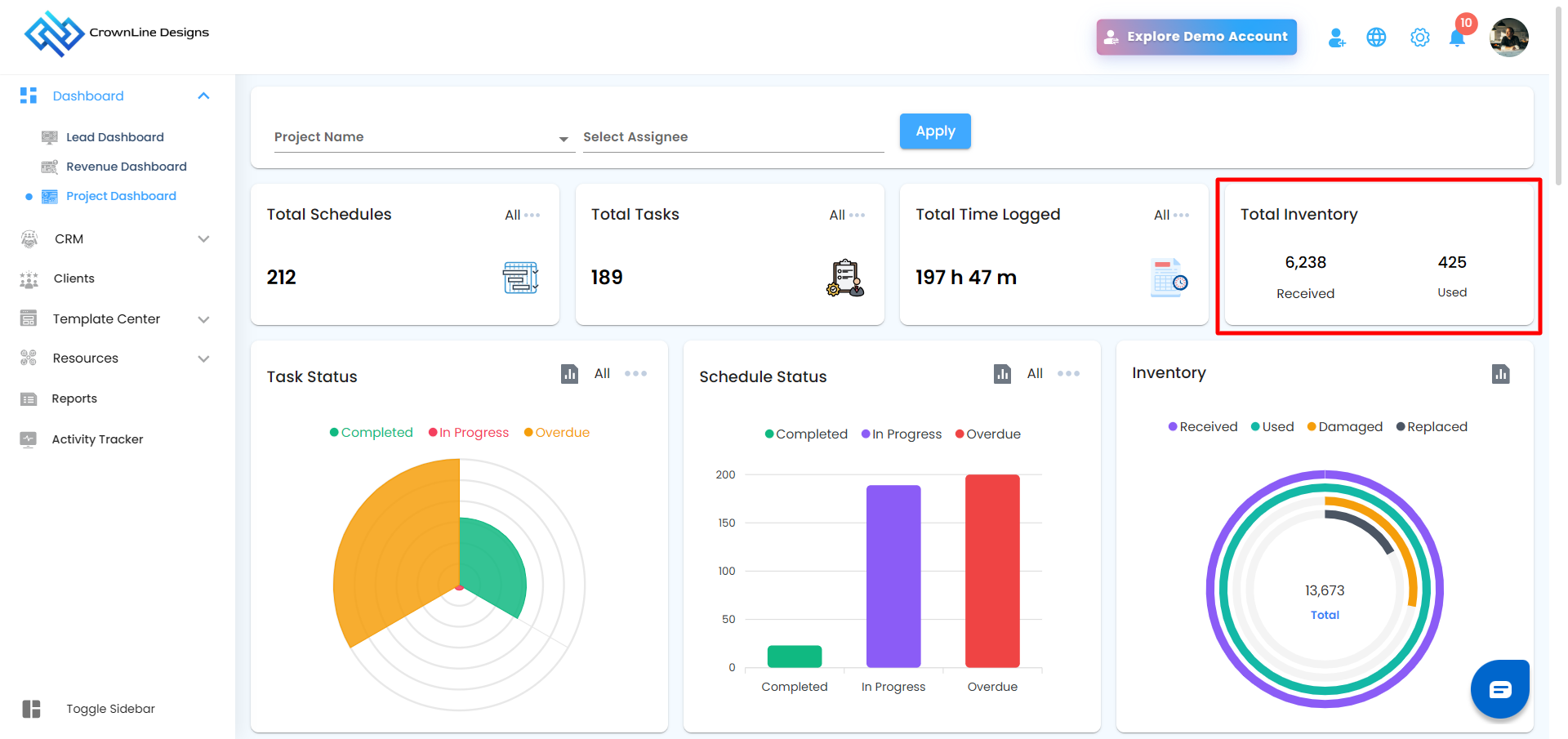Toggle the Damaged legend in Inventory chart
This screenshot has width=1568, height=739.
(x=1344, y=427)
